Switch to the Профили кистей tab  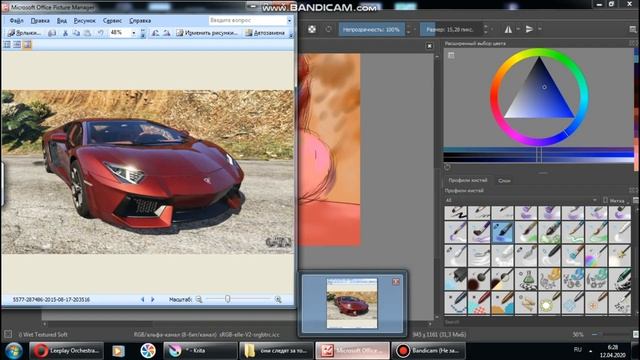[x=468, y=180]
